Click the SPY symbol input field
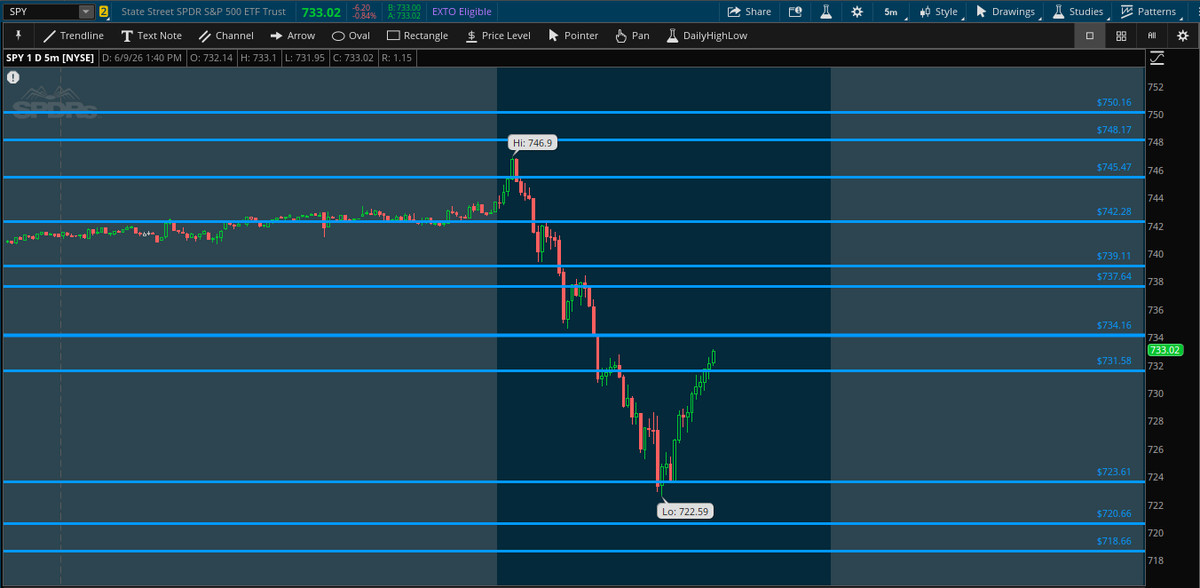This screenshot has width=1200, height=588. coord(40,12)
